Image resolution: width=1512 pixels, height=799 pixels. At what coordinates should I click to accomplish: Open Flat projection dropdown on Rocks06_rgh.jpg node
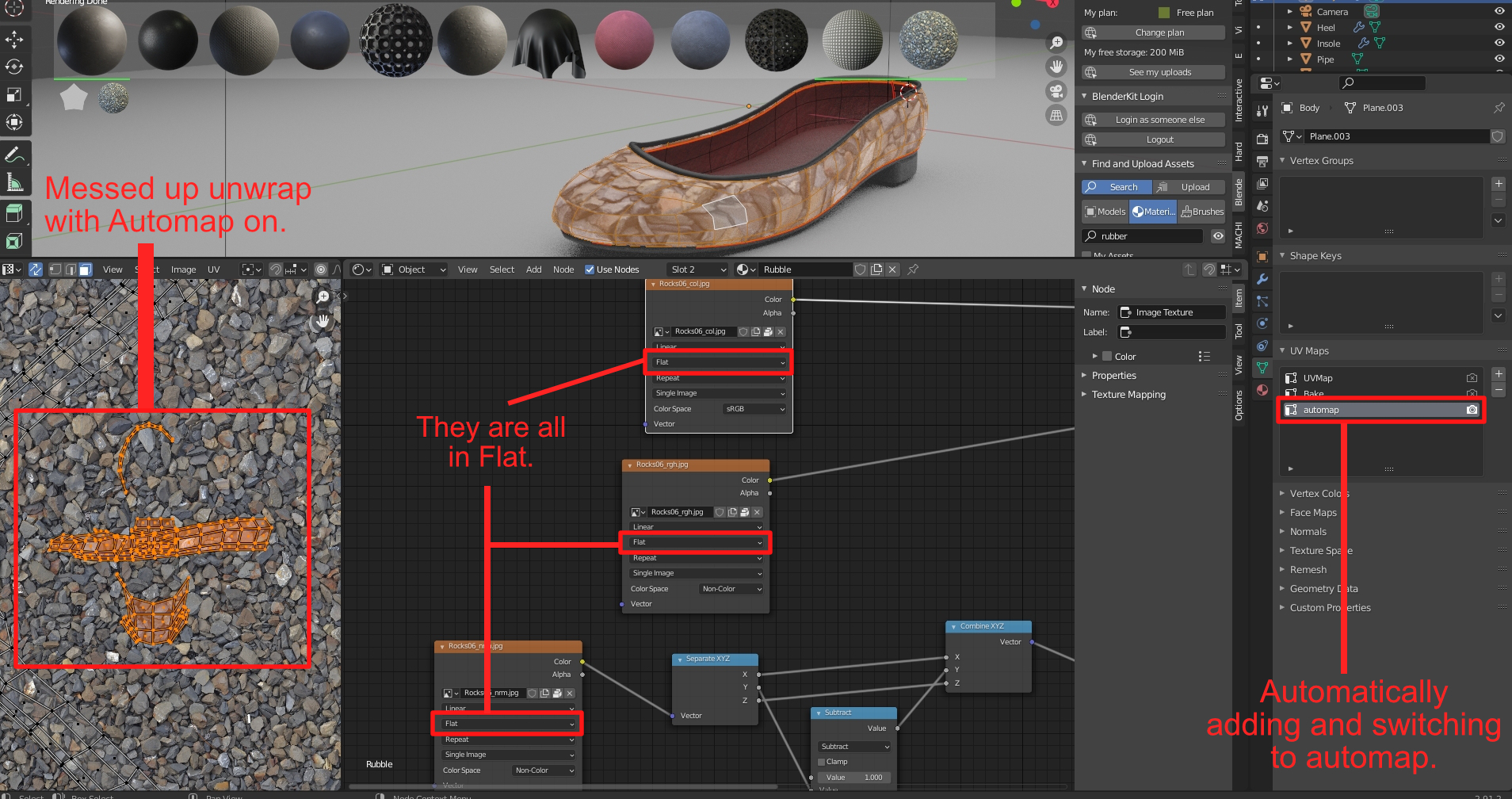pyautogui.click(x=695, y=542)
